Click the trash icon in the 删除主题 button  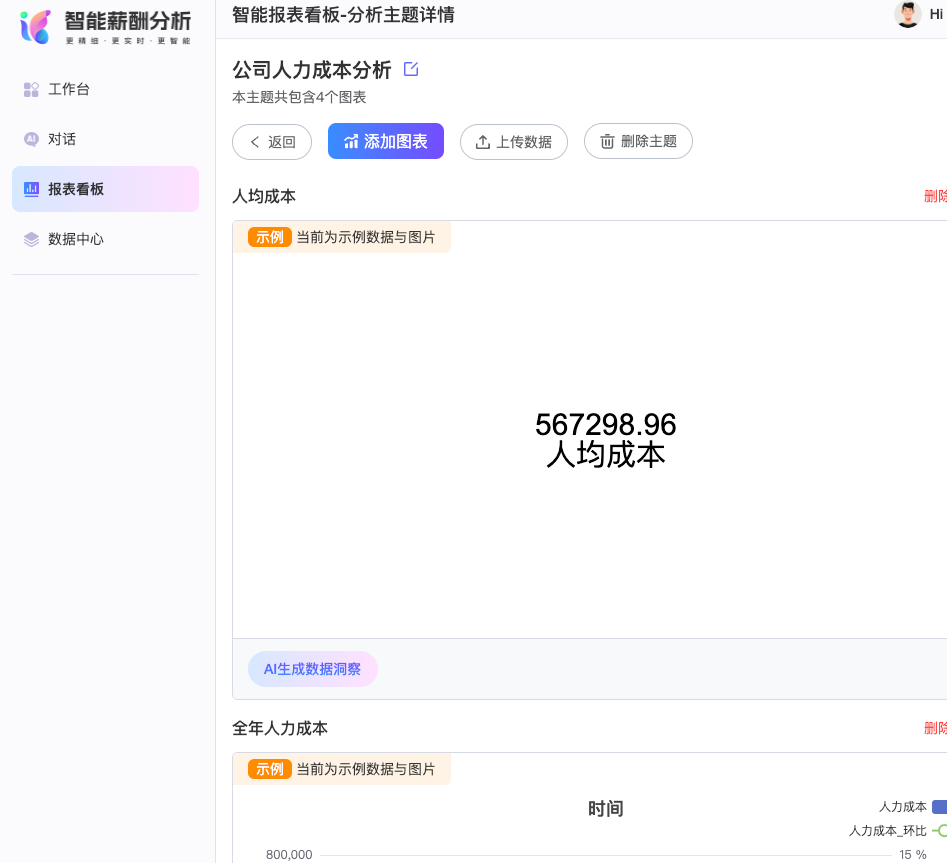click(x=607, y=141)
